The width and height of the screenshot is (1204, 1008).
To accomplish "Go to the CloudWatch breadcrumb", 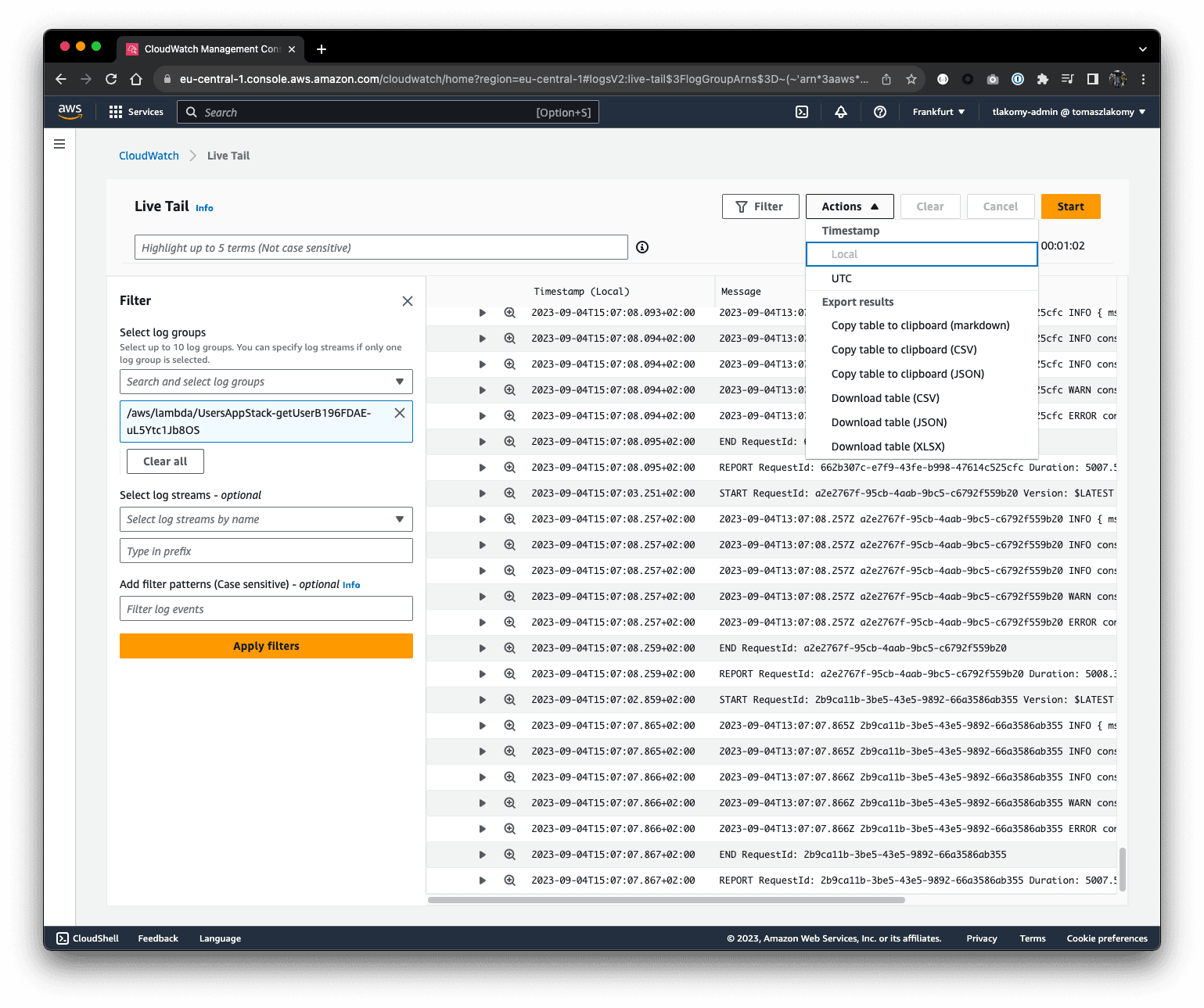I will (x=149, y=156).
